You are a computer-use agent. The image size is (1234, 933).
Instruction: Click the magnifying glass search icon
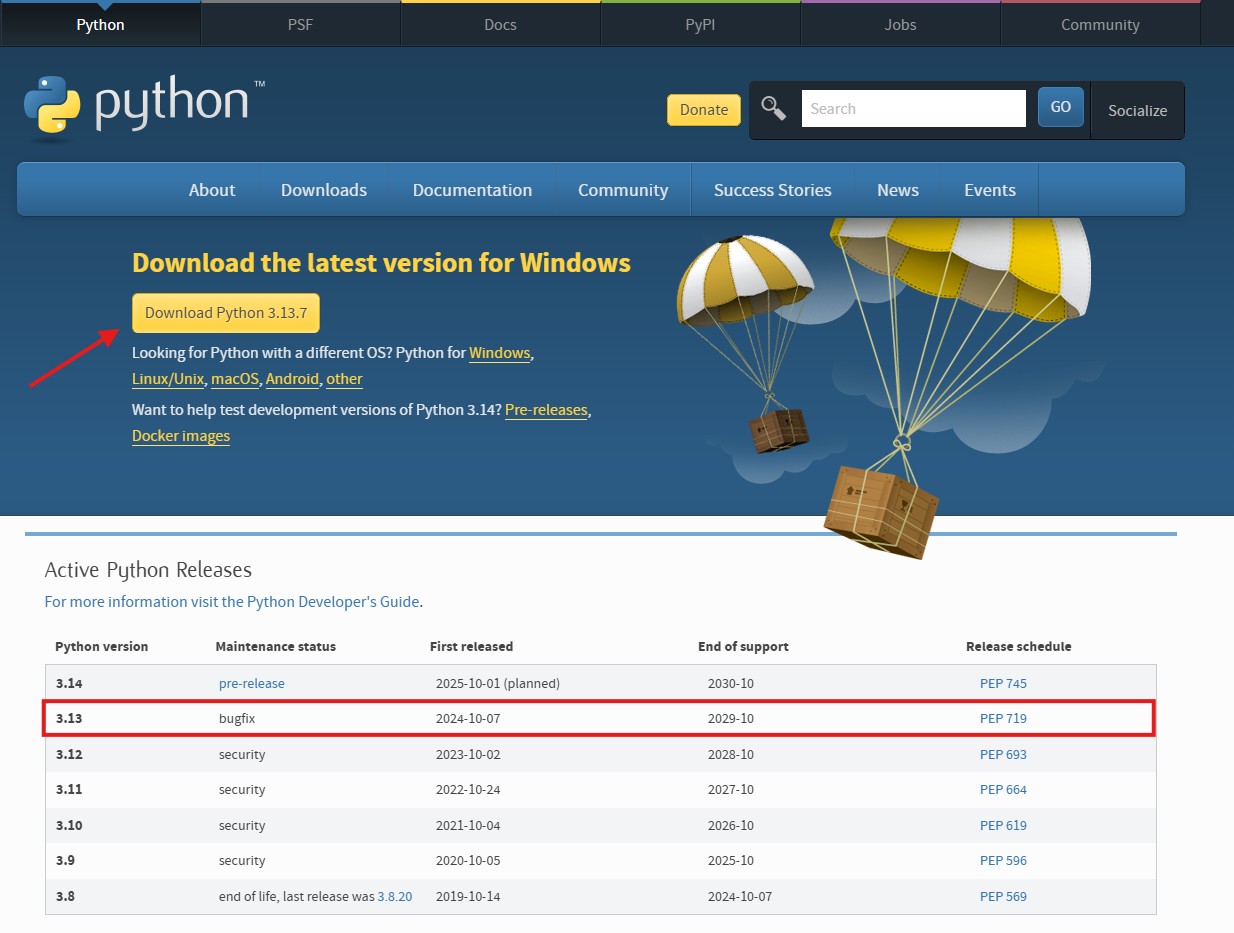click(x=774, y=108)
